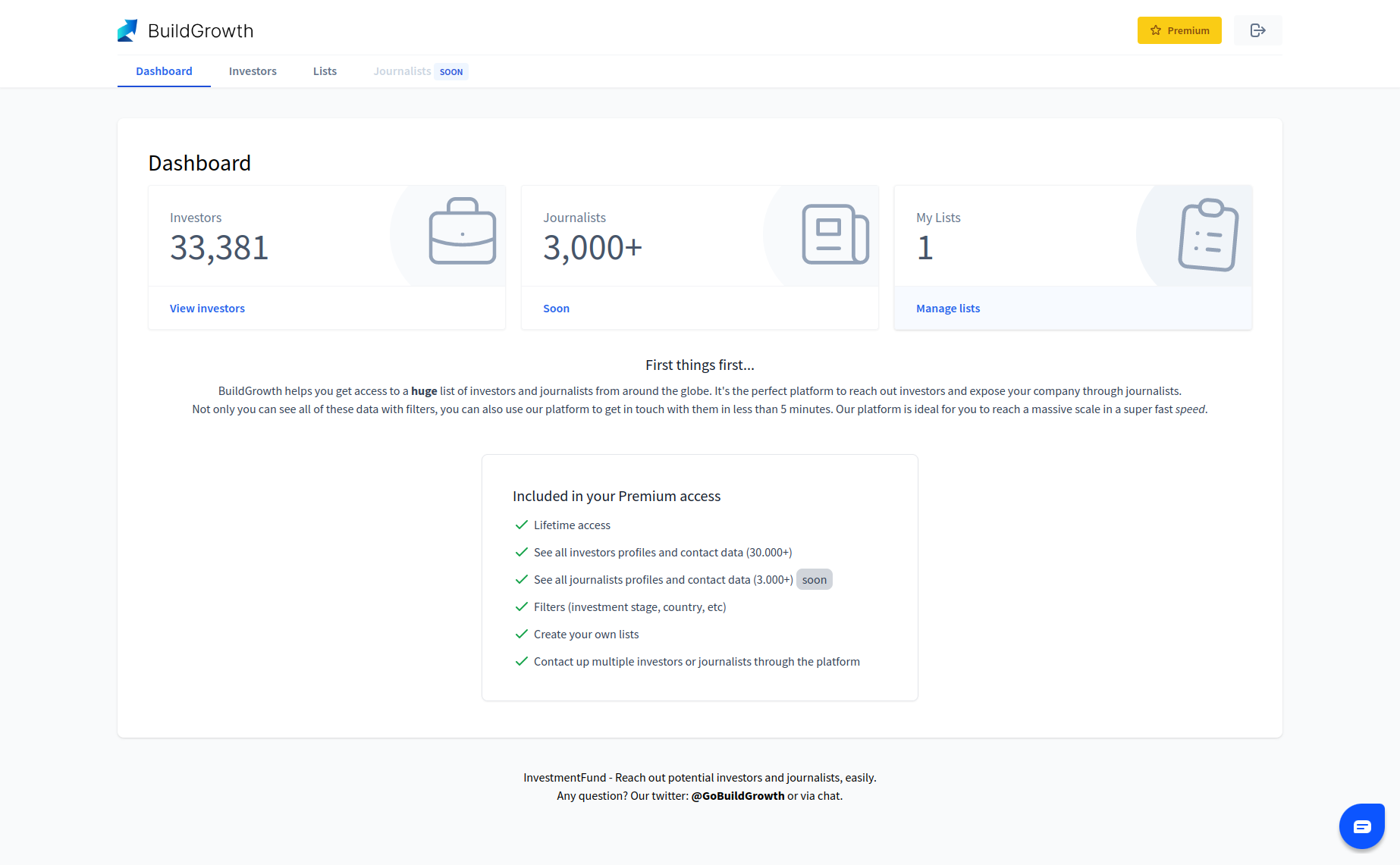
Task: Click the logout icon button
Action: pyautogui.click(x=1257, y=30)
